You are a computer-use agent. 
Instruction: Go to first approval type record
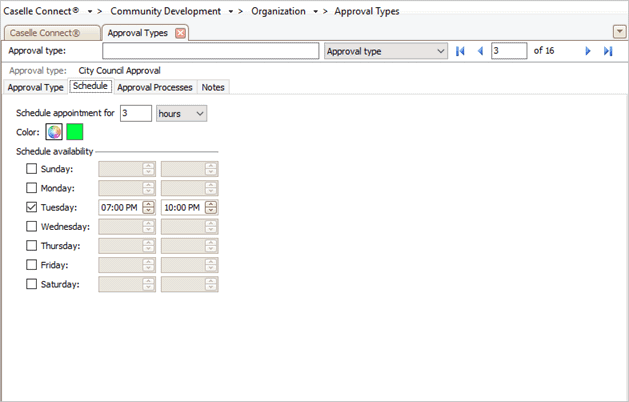tap(461, 51)
